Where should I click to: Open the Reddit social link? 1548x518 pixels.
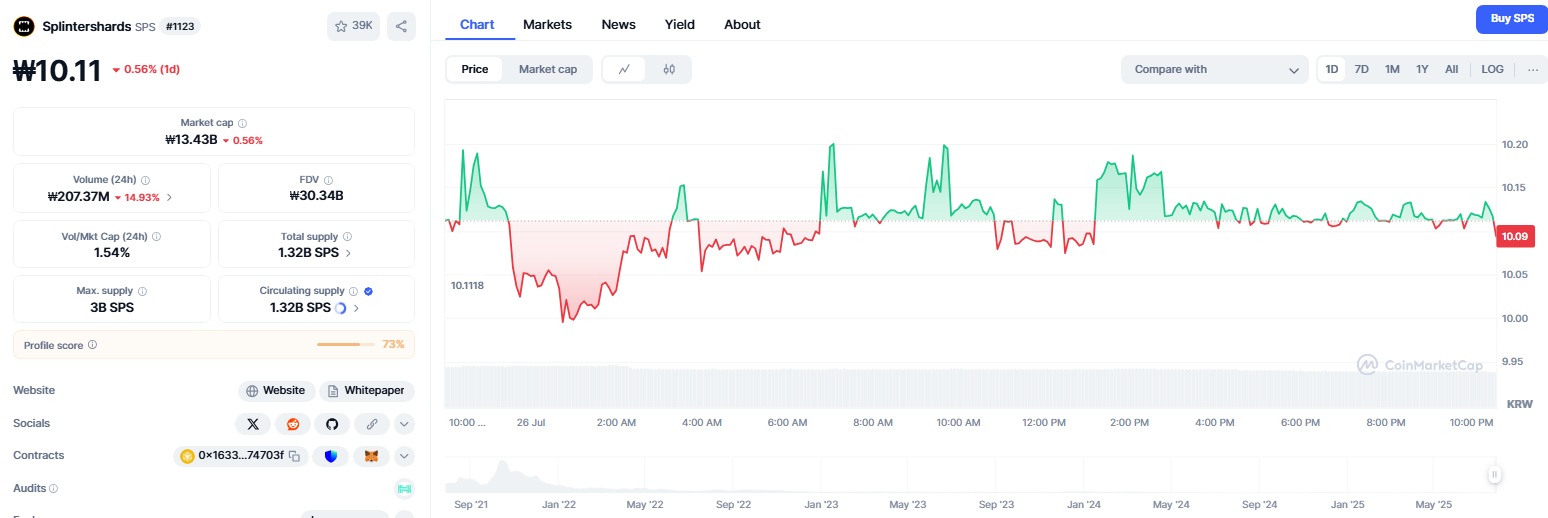click(x=293, y=424)
